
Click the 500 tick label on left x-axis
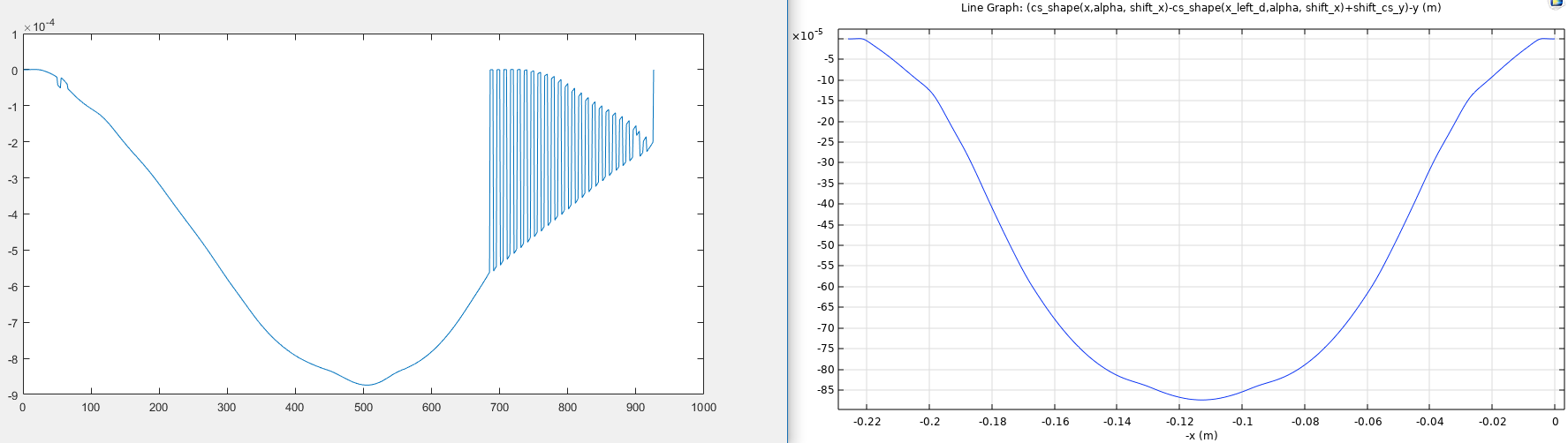point(363,408)
